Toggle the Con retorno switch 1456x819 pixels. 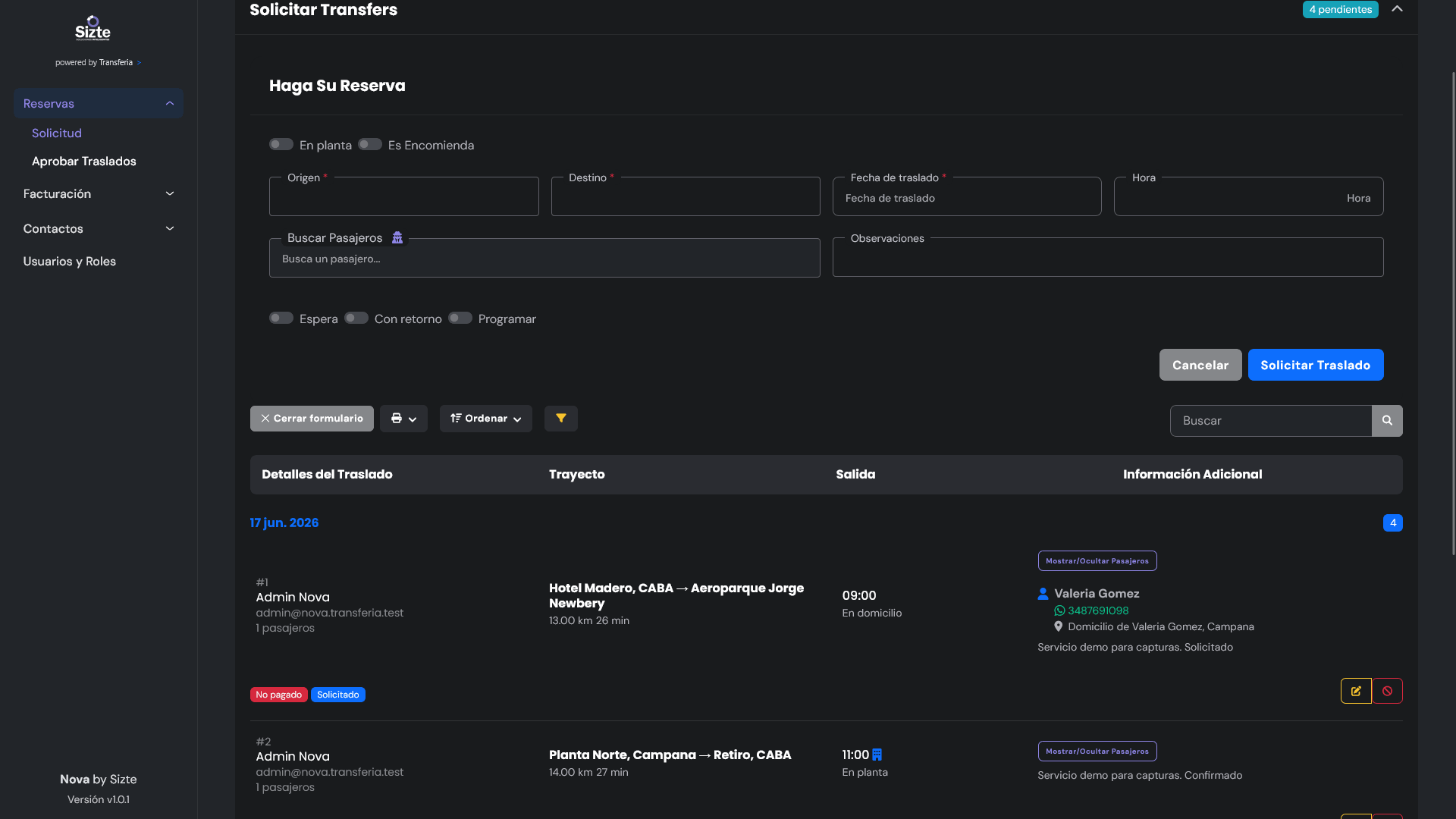356,318
